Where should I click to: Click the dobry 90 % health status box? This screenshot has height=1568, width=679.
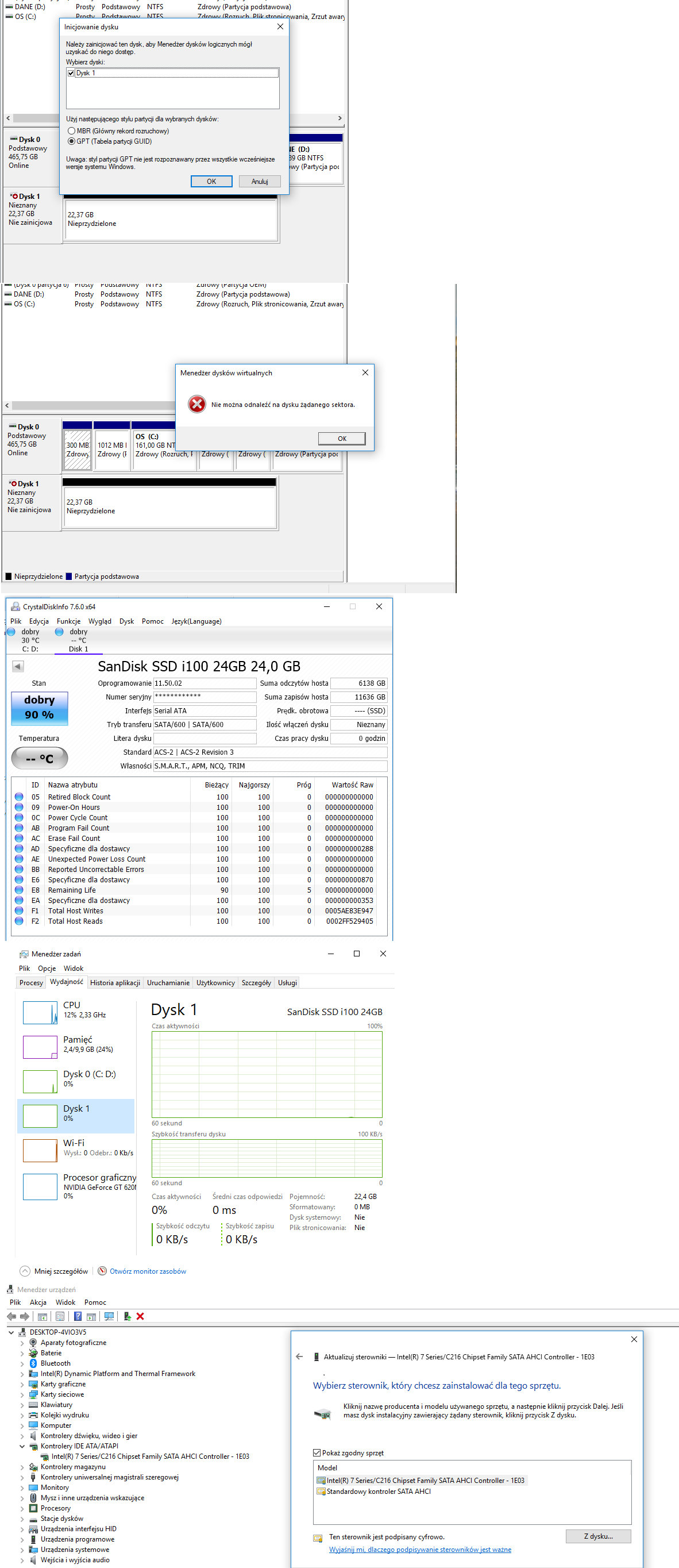click(x=40, y=708)
